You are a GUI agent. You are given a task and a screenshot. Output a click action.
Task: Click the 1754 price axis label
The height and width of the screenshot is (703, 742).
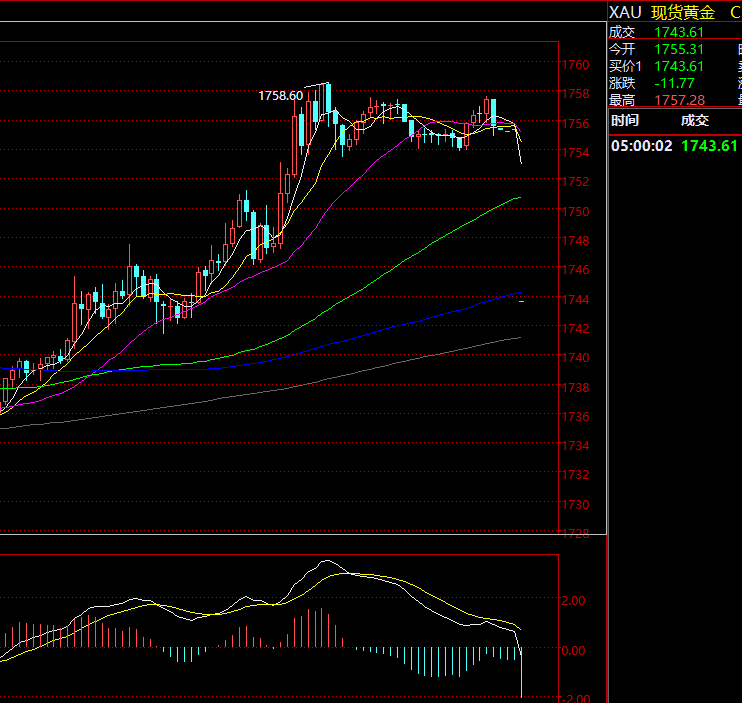tap(575, 153)
